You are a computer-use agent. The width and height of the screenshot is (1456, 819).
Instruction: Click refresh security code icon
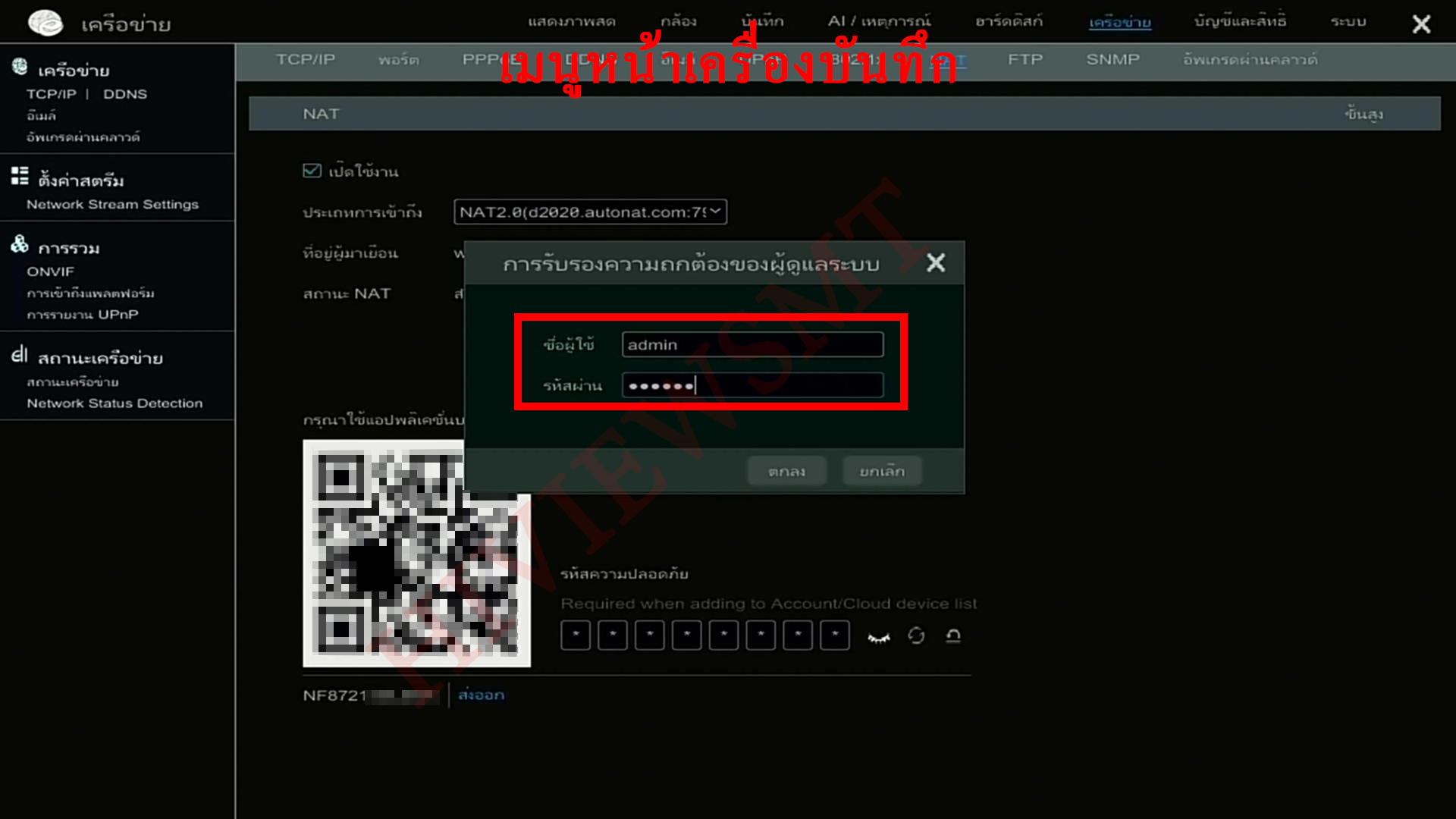click(x=916, y=635)
